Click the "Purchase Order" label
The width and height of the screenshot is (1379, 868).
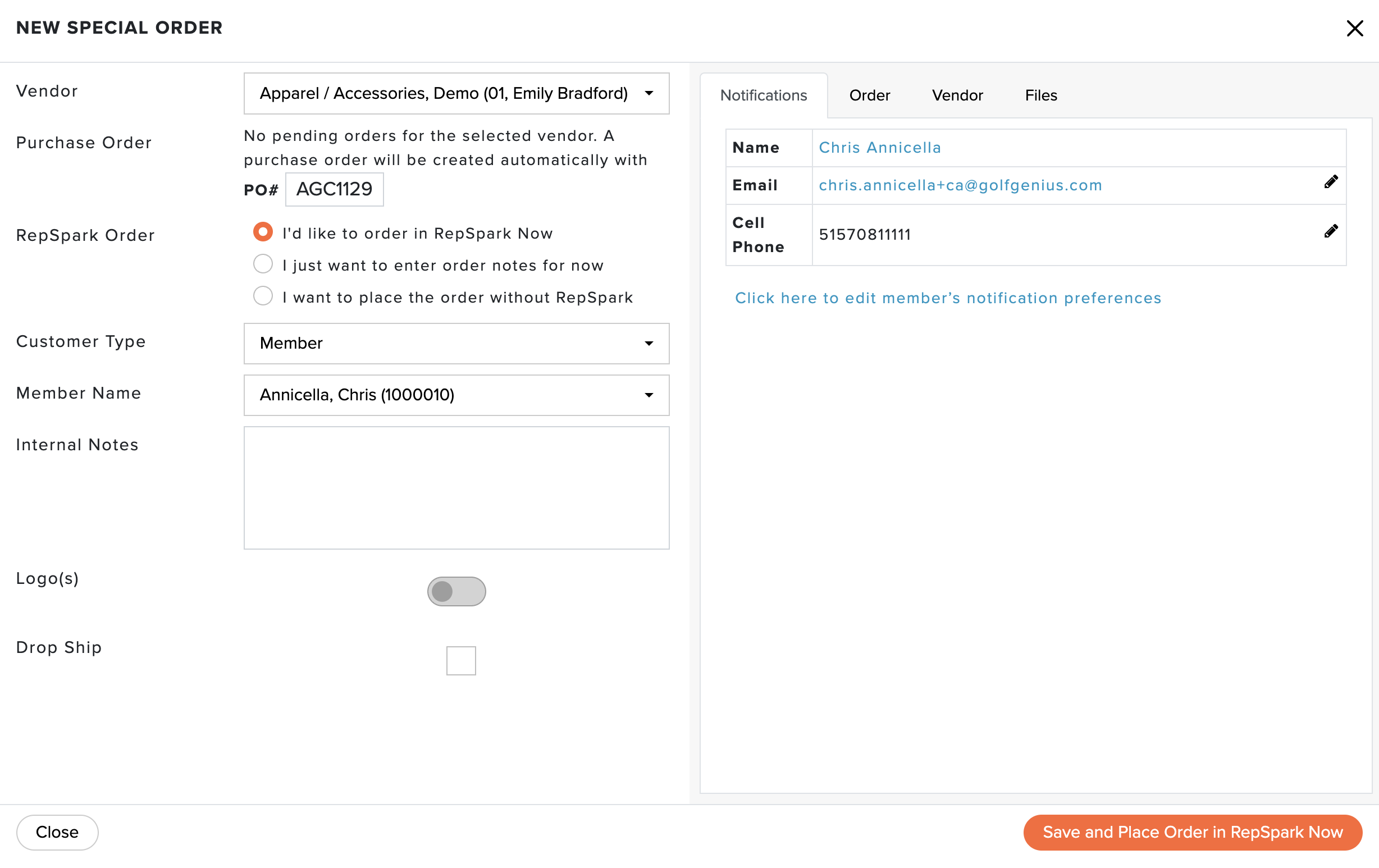(84, 143)
